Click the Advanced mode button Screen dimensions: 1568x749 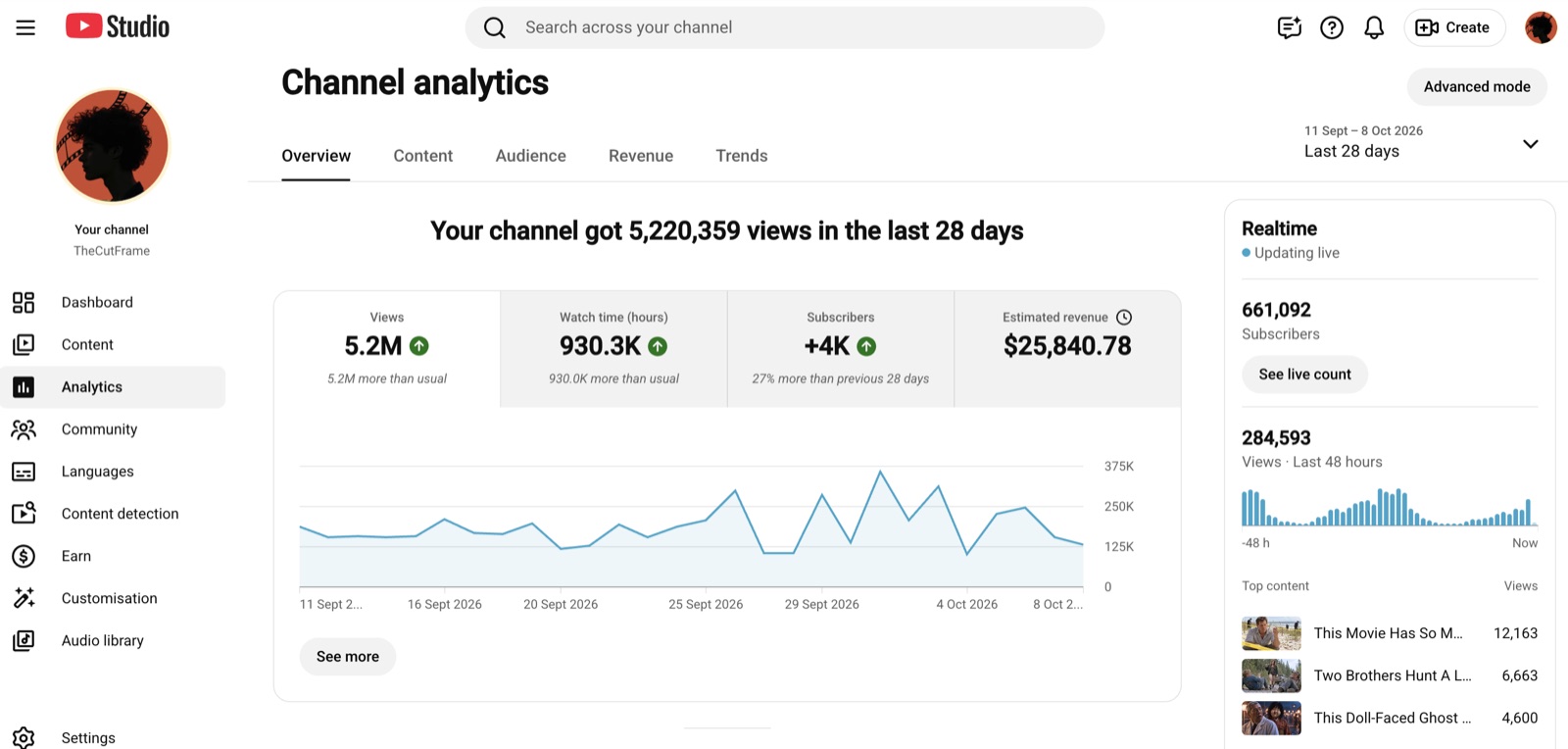(x=1477, y=86)
